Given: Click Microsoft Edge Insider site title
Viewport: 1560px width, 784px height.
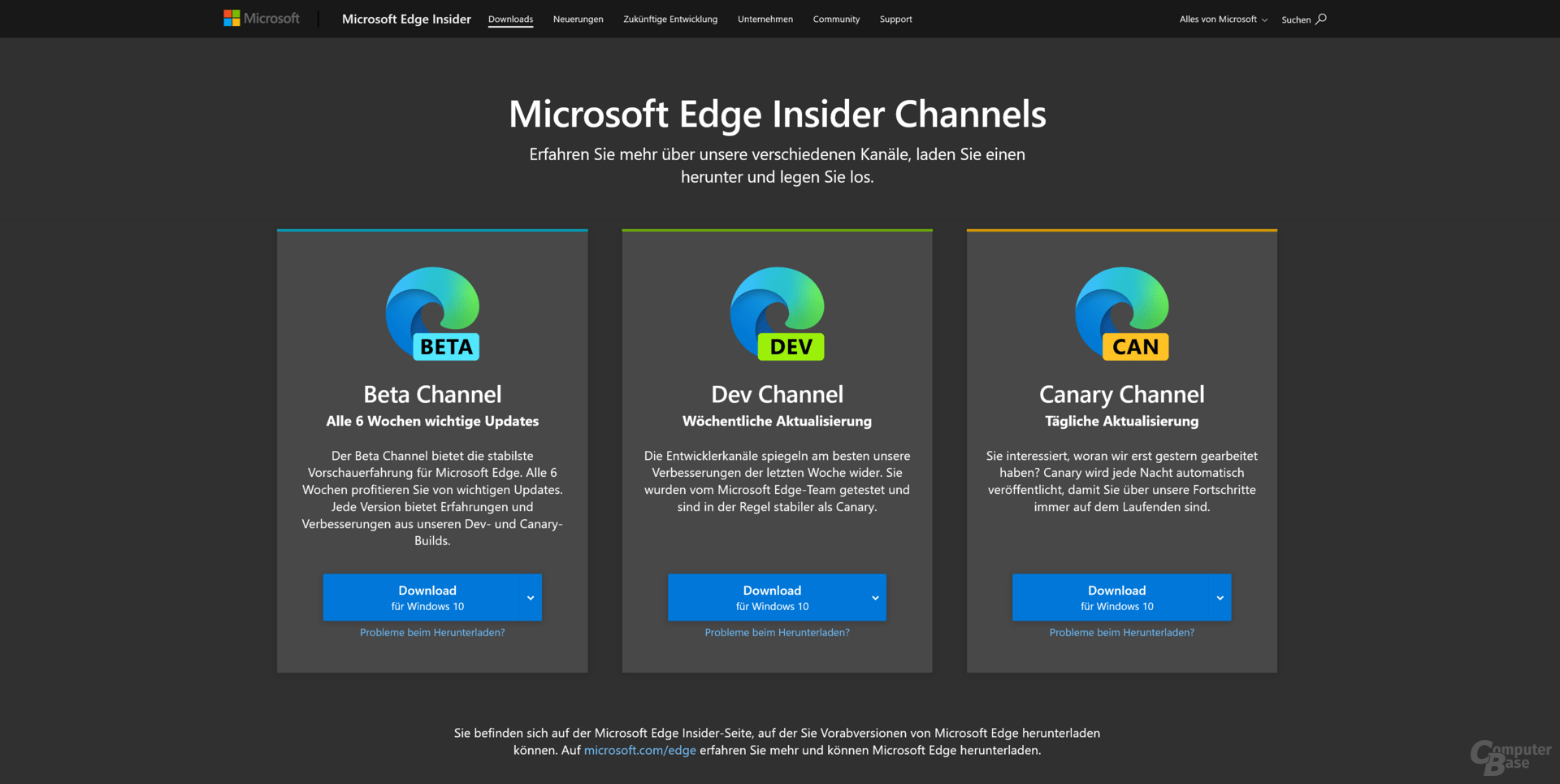Looking at the screenshot, I should (x=406, y=19).
